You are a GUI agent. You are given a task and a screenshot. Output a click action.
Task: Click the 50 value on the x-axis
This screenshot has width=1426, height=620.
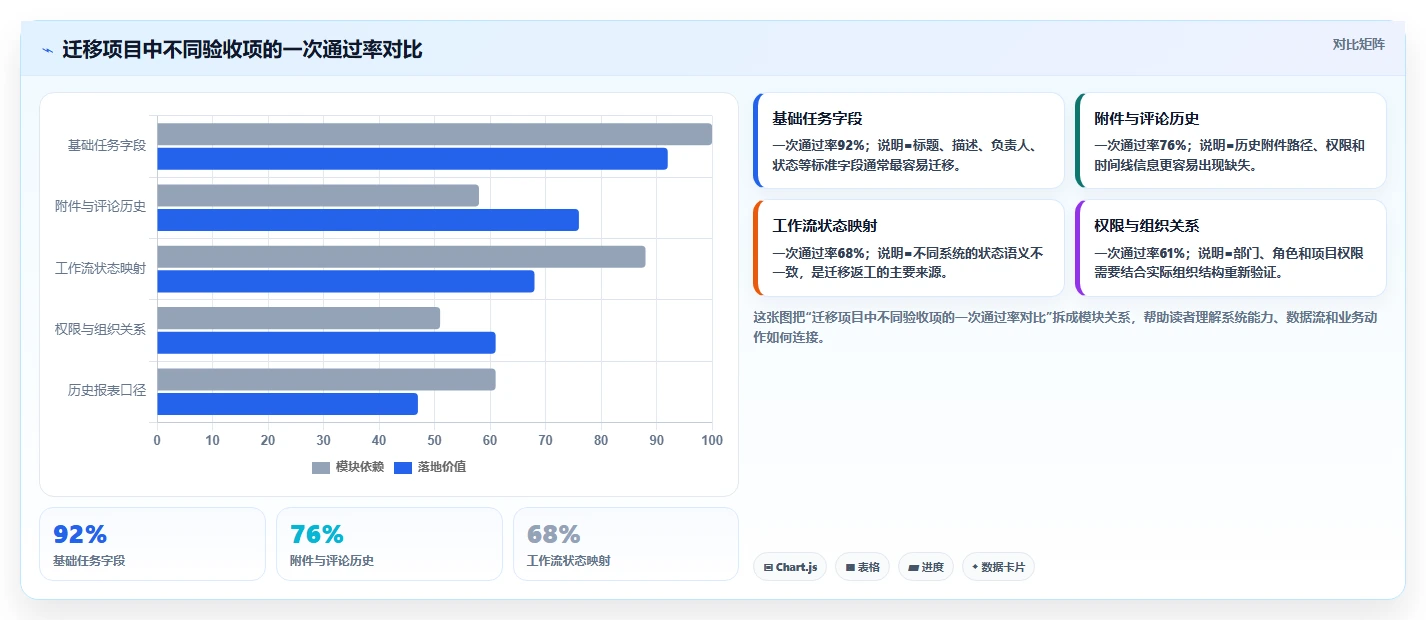434,440
